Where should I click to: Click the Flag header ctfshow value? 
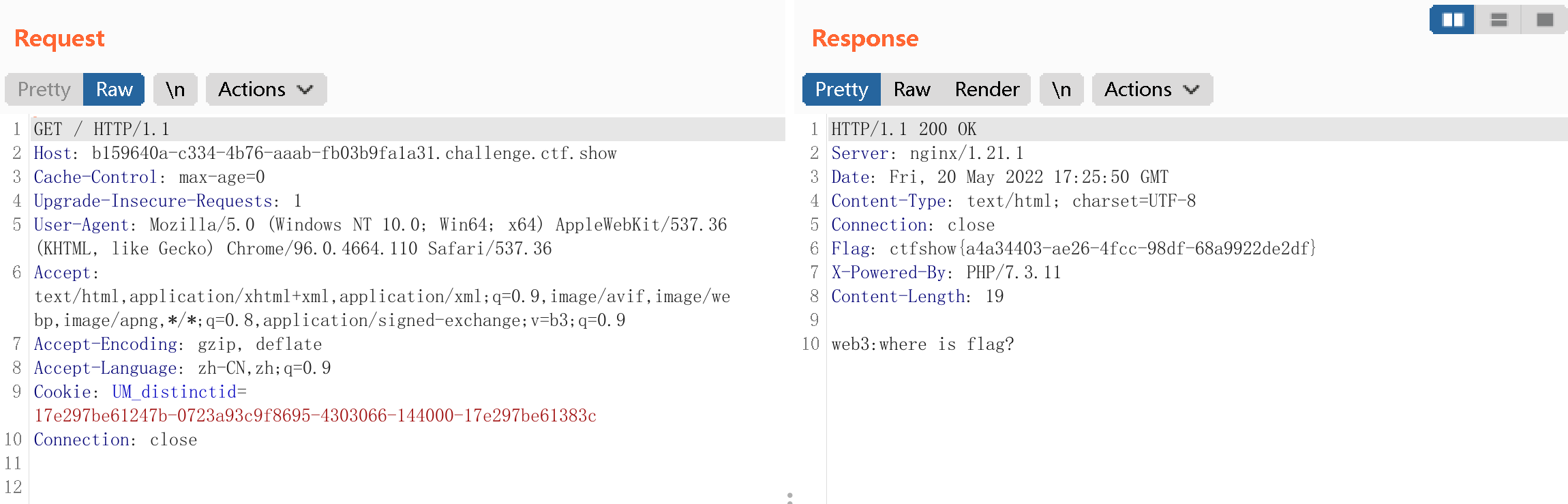point(1102,249)
